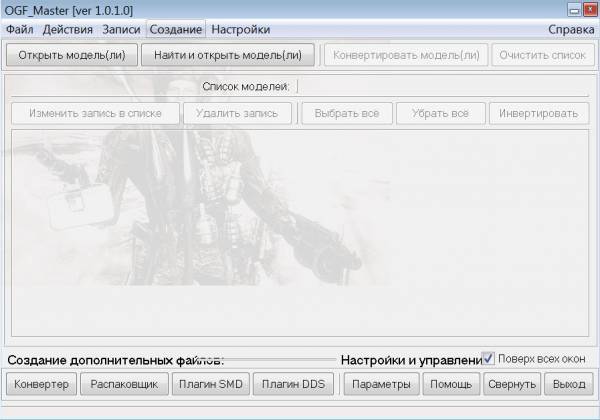Open the Записи menu
This screenshot has height=420, width=600.
coord(121,29)
